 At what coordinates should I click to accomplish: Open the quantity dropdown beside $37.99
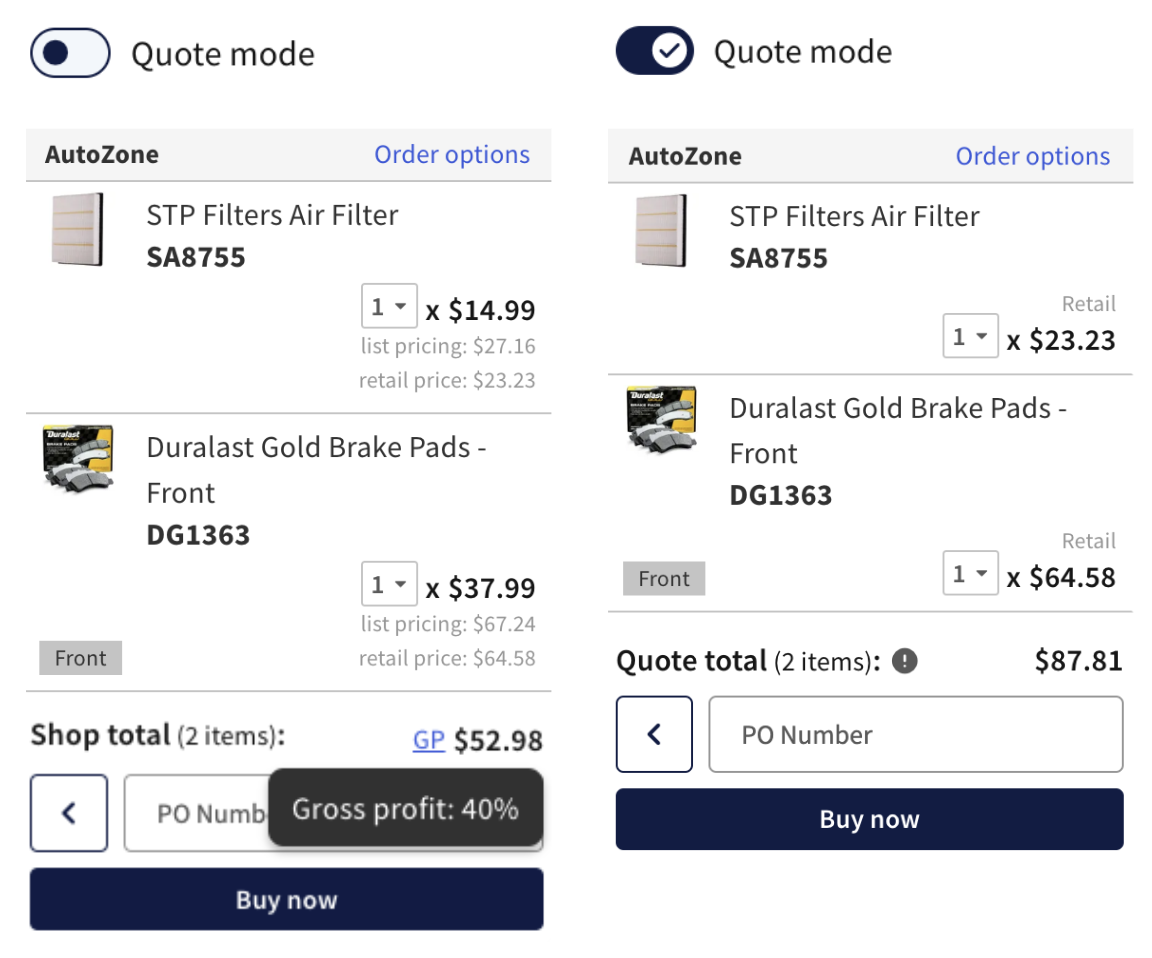coord(389,584)
